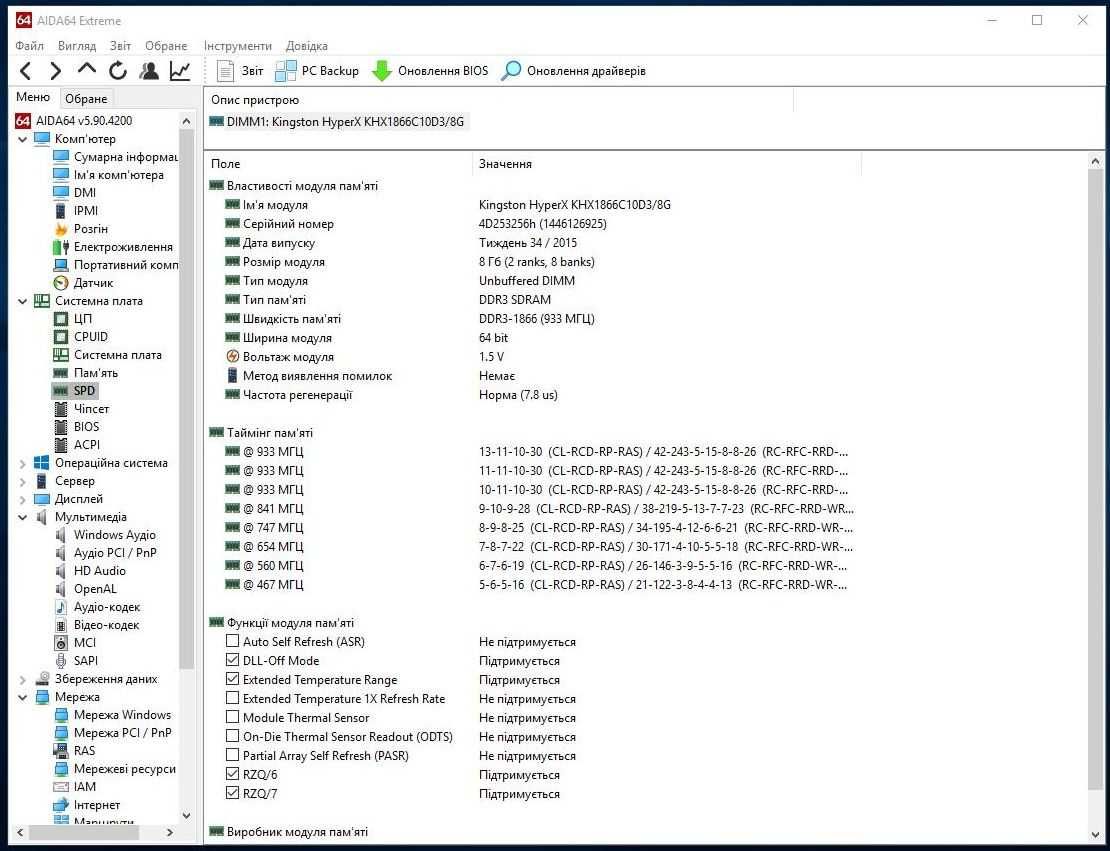Collapse the Системна плата root node
The image size is (1110, 851).
click(x=23, y=302)
